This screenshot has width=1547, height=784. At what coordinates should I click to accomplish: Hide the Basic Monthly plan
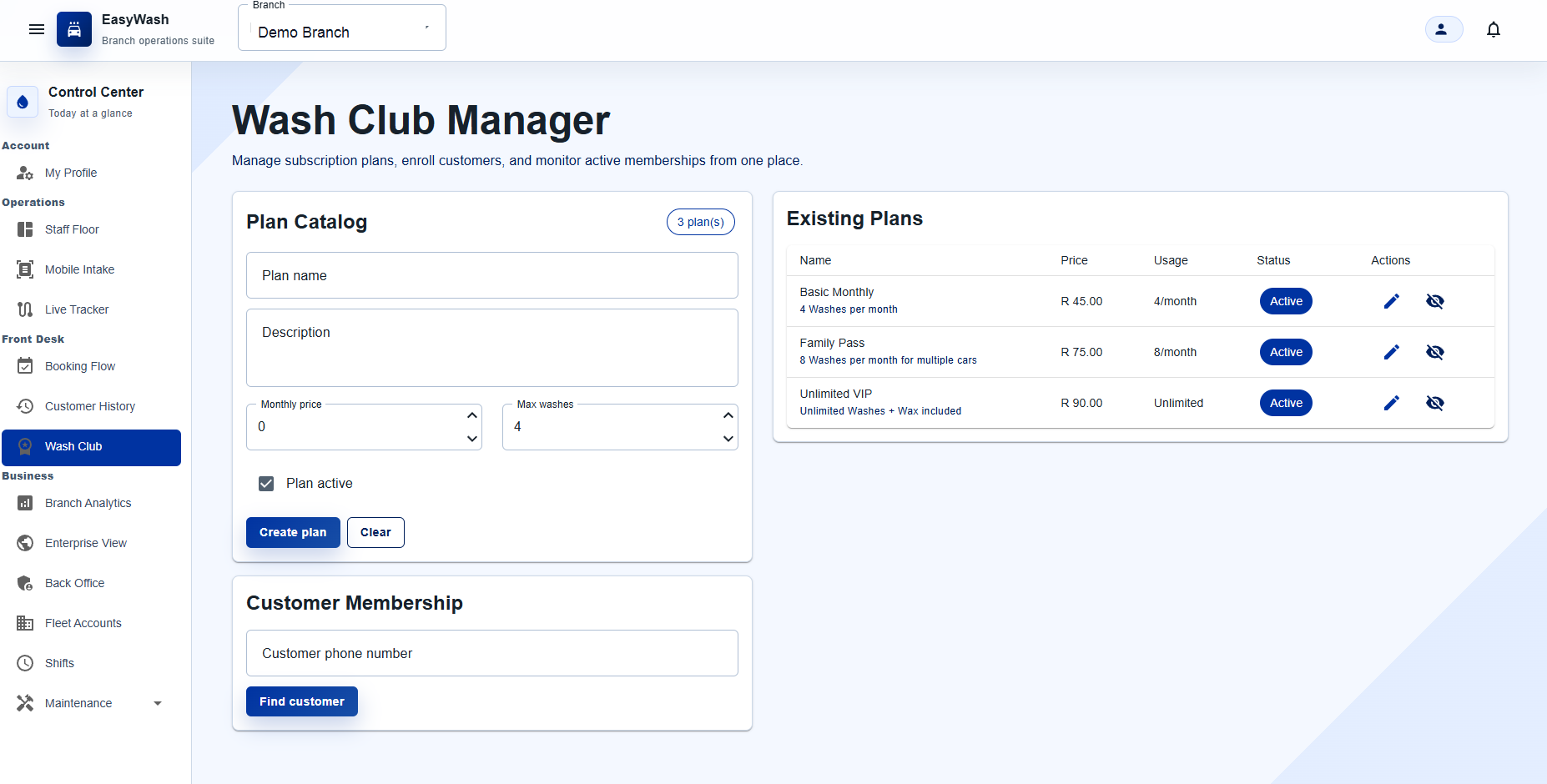1434,301
